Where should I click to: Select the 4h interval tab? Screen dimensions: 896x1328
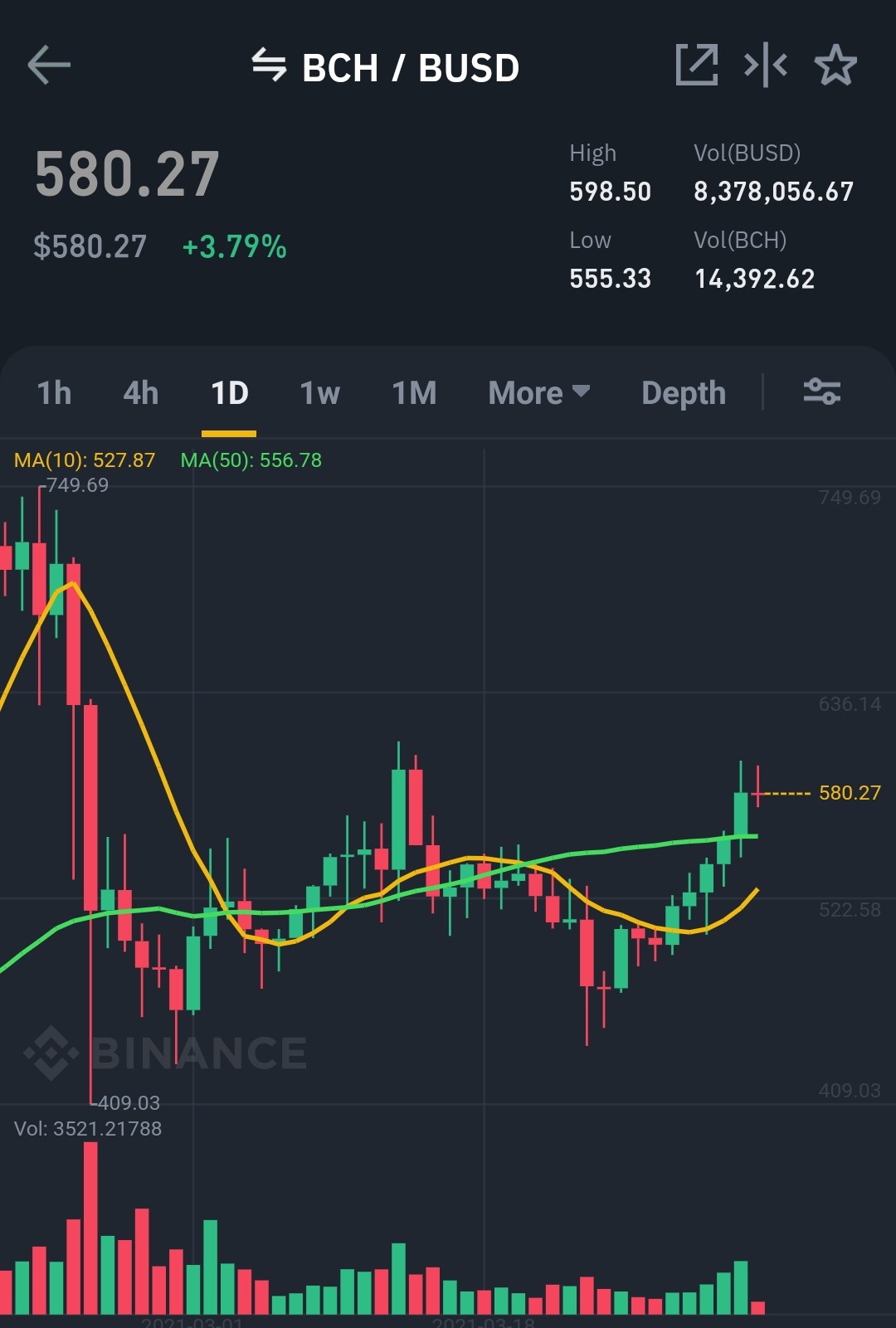pos(140,392)
